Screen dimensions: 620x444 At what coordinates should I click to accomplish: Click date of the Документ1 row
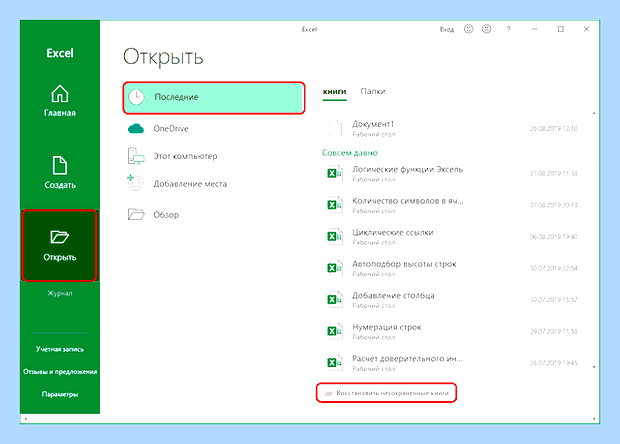(554, 128)
